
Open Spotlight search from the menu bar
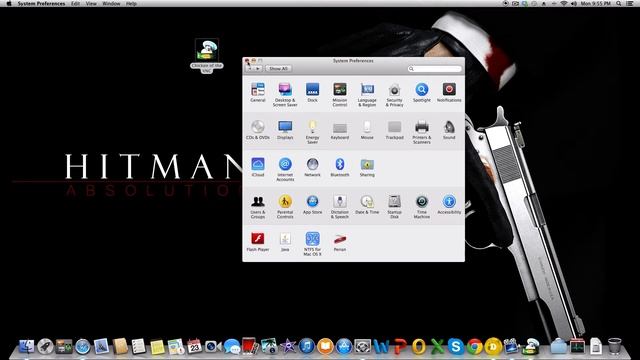(619, 3)
